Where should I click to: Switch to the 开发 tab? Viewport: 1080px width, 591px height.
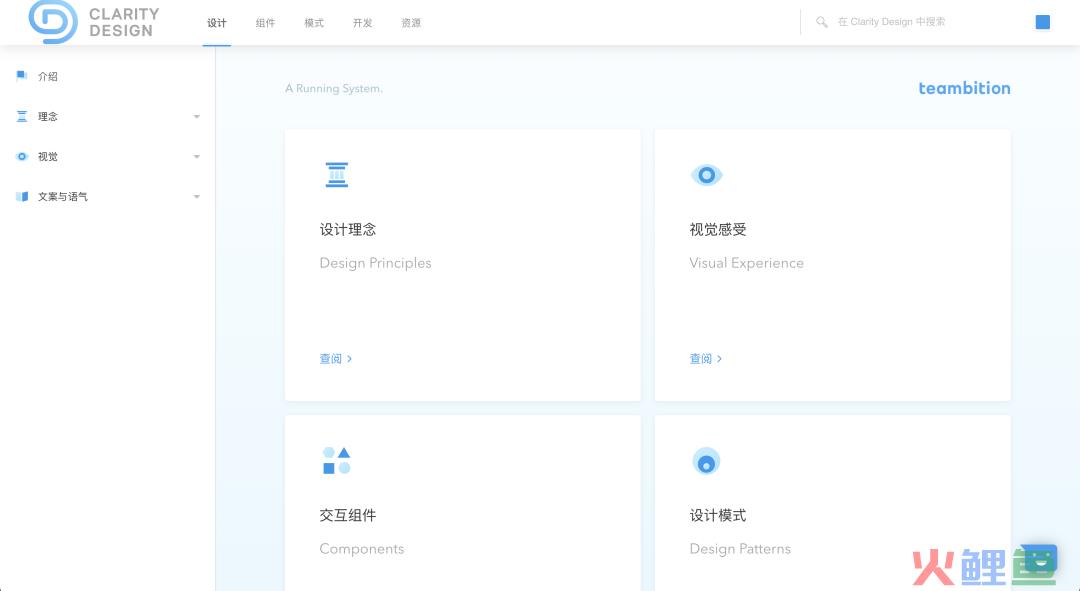pyautogui.click(x=362, y=23)
